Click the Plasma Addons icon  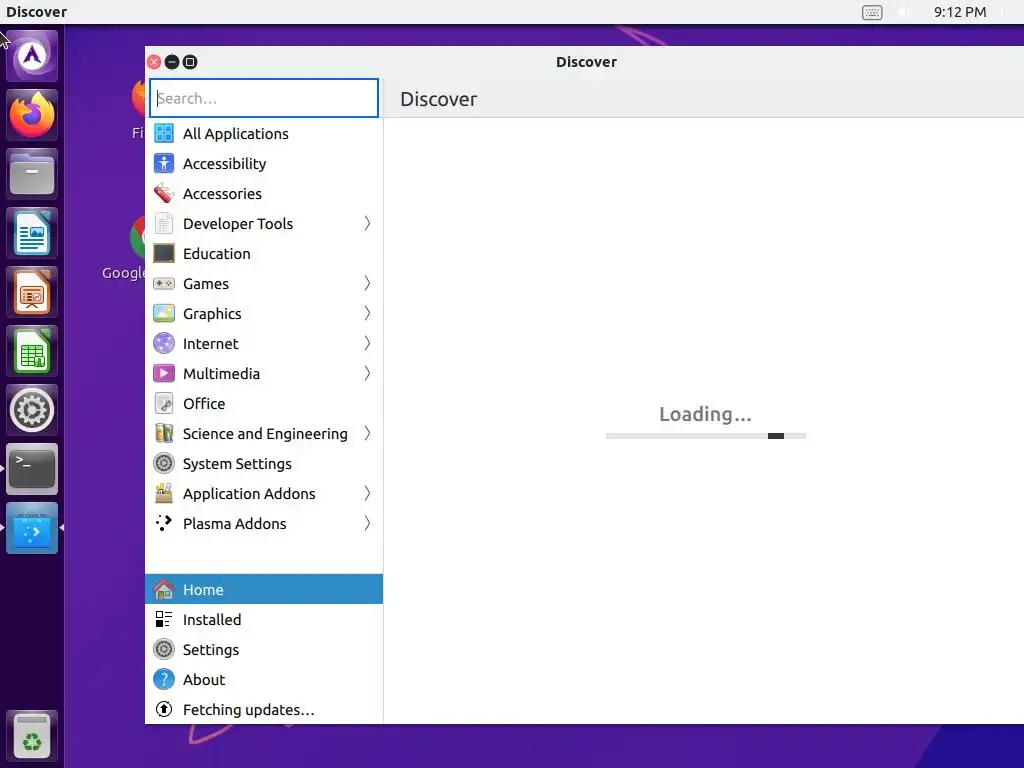pos(164,523)
